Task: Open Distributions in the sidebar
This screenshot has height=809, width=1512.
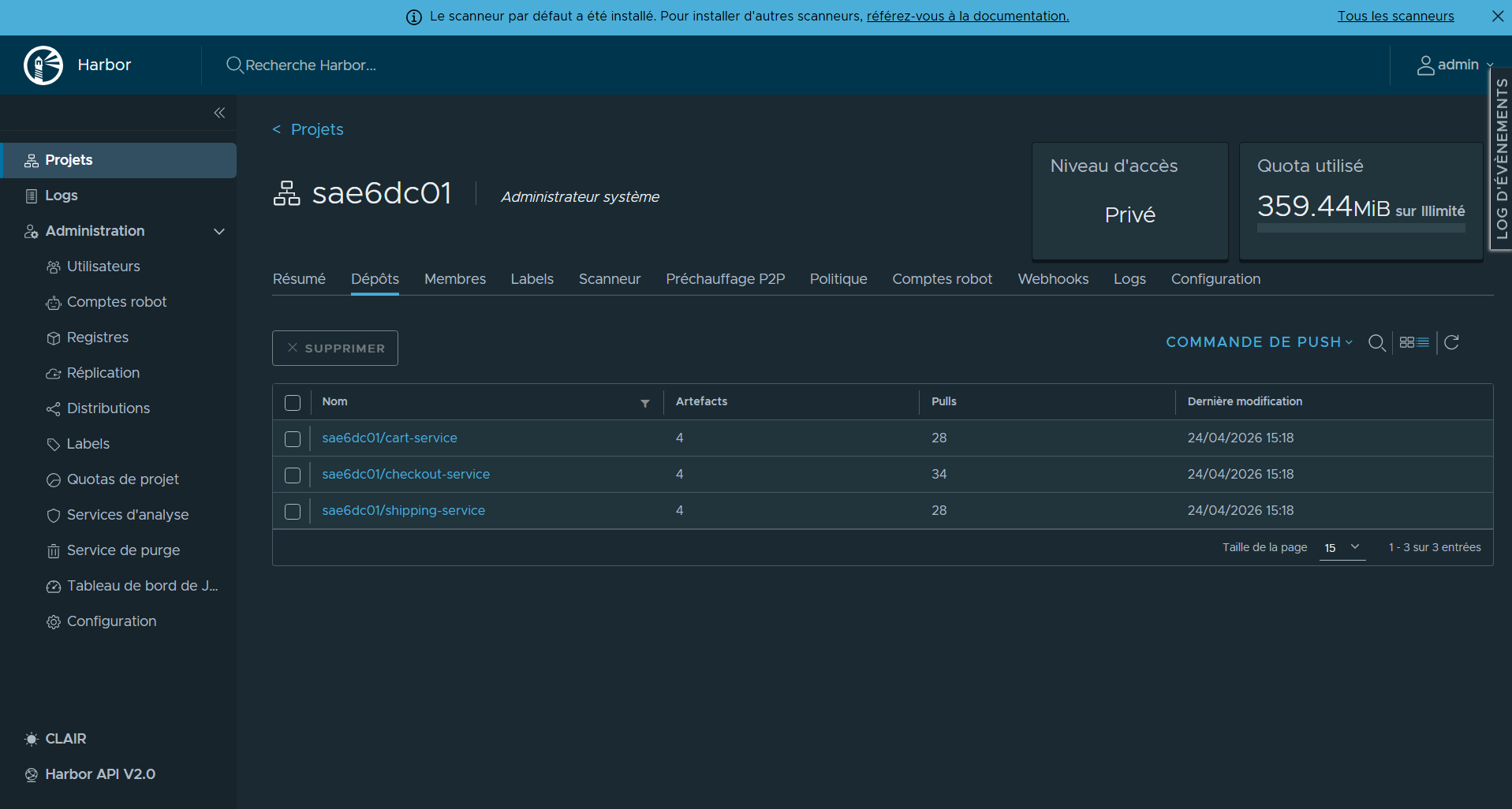Action: pos(108,408)
